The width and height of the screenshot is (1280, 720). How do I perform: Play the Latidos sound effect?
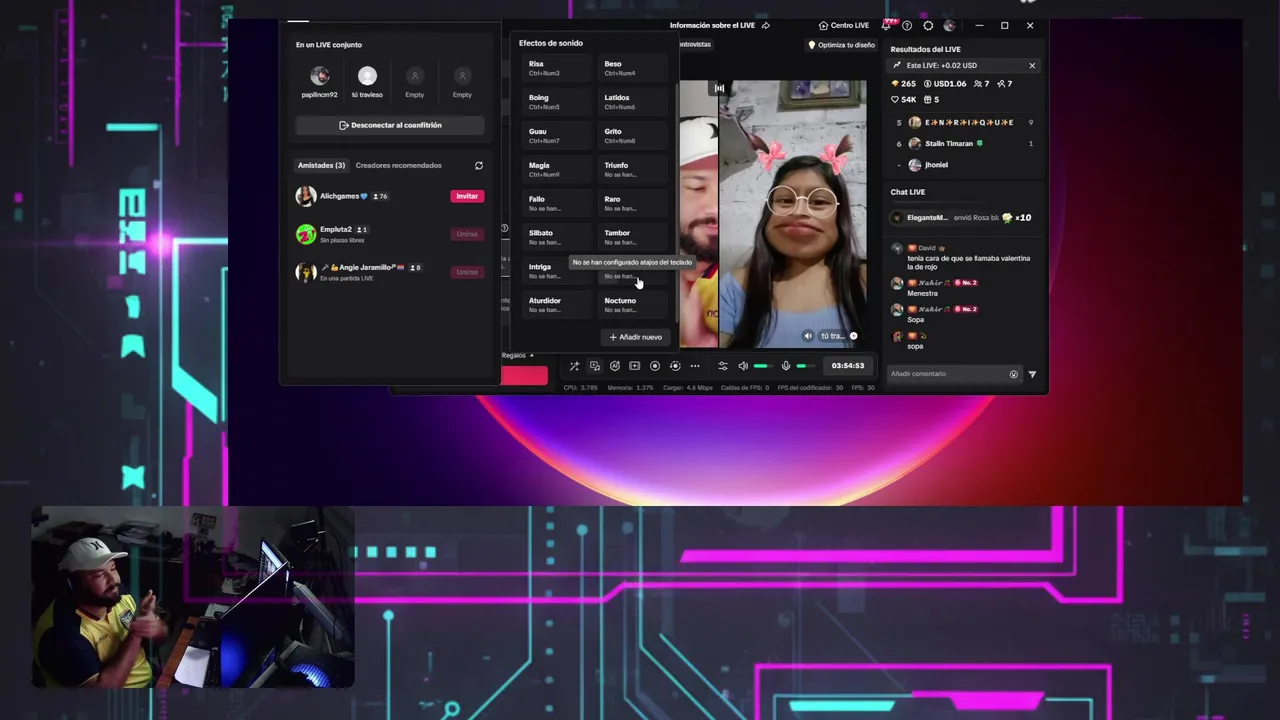[x=633, y=102]
